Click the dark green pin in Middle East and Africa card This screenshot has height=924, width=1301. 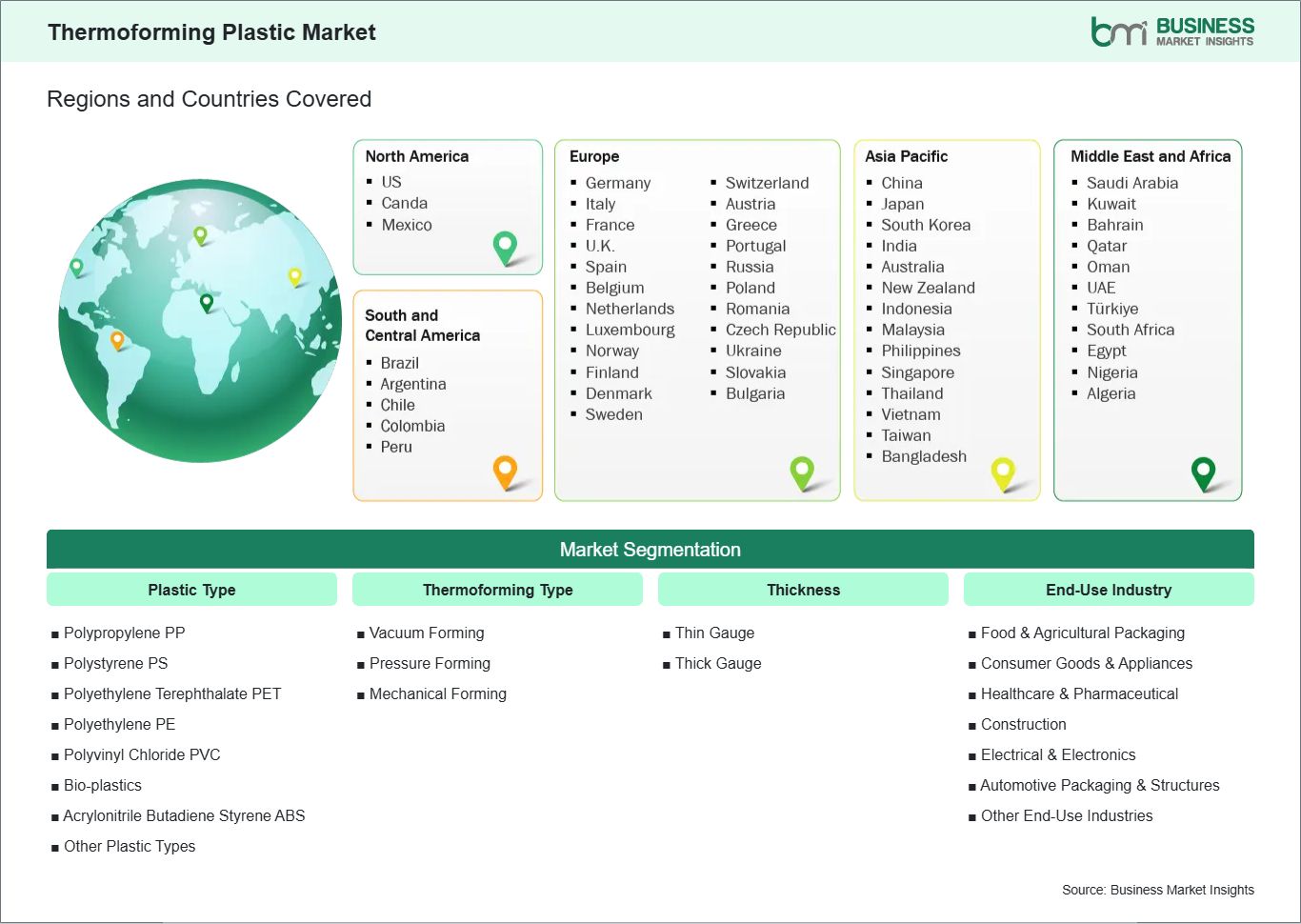[1204, 473]
